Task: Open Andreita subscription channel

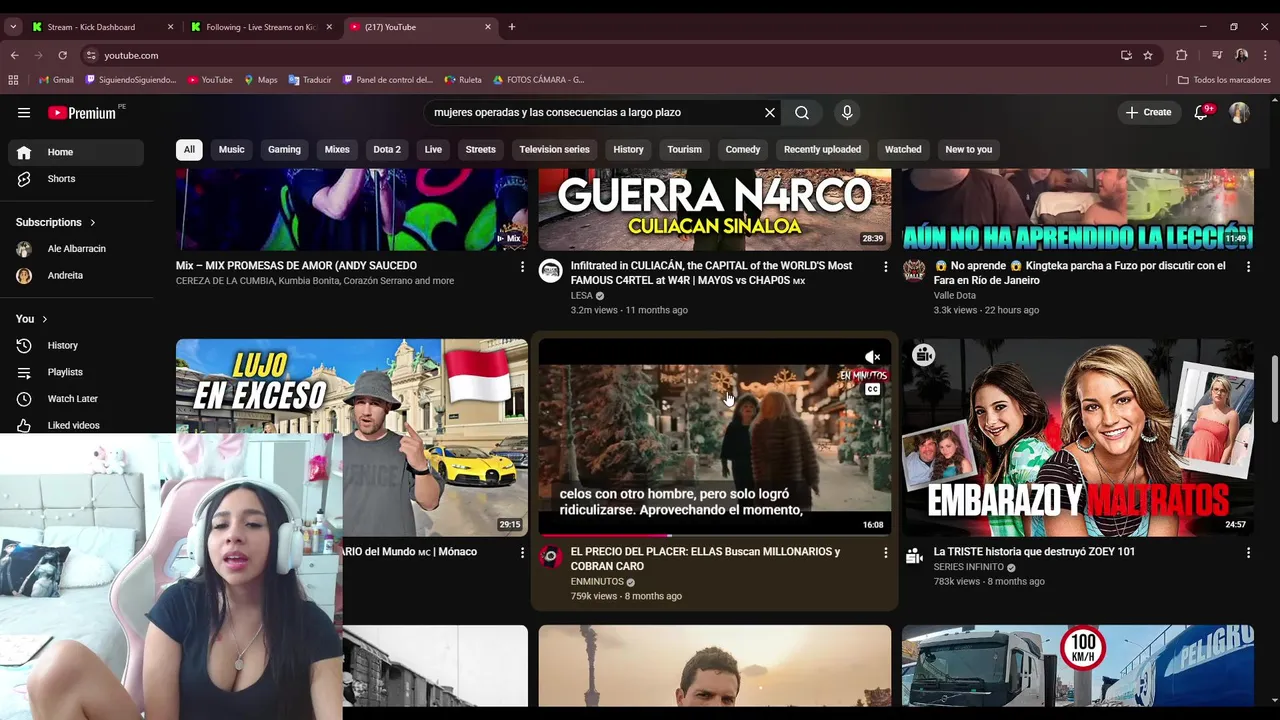Action: tap(76, 276)
